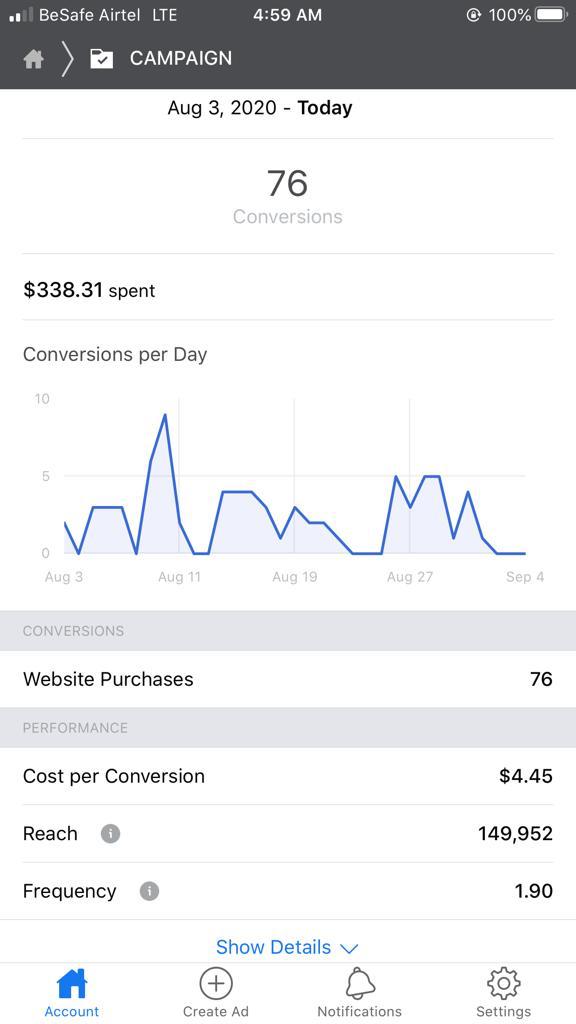Expand Show Details chevron
576x1024 pixels.
click(350, 948)
